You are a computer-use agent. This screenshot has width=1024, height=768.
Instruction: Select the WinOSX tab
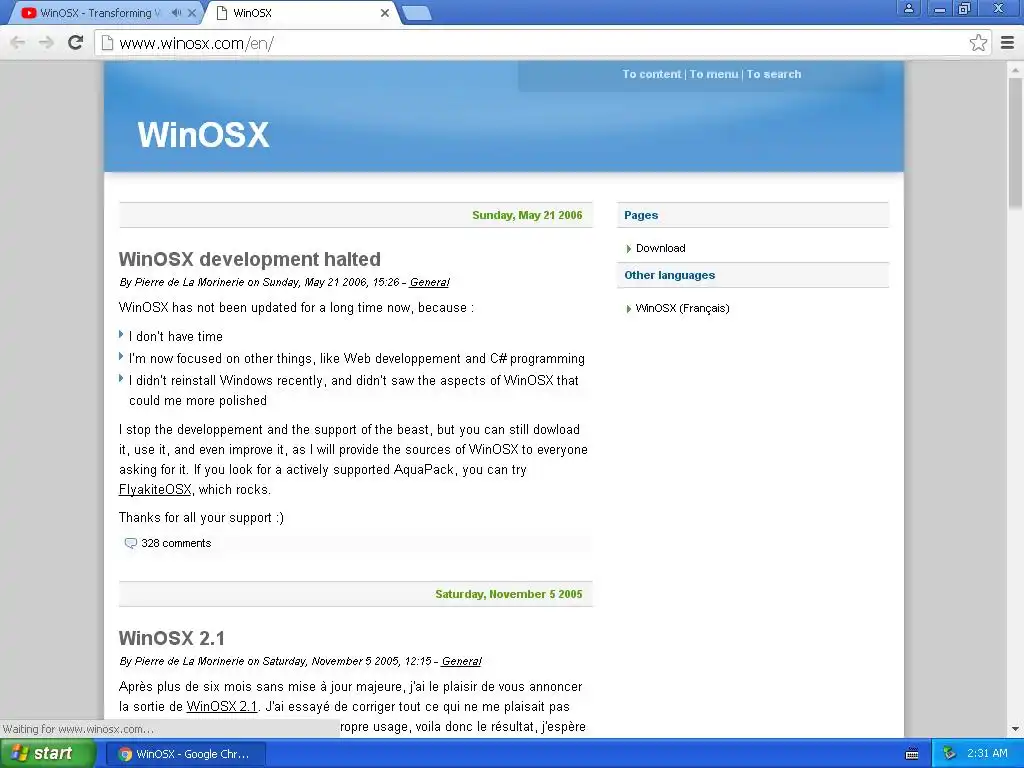300,13
